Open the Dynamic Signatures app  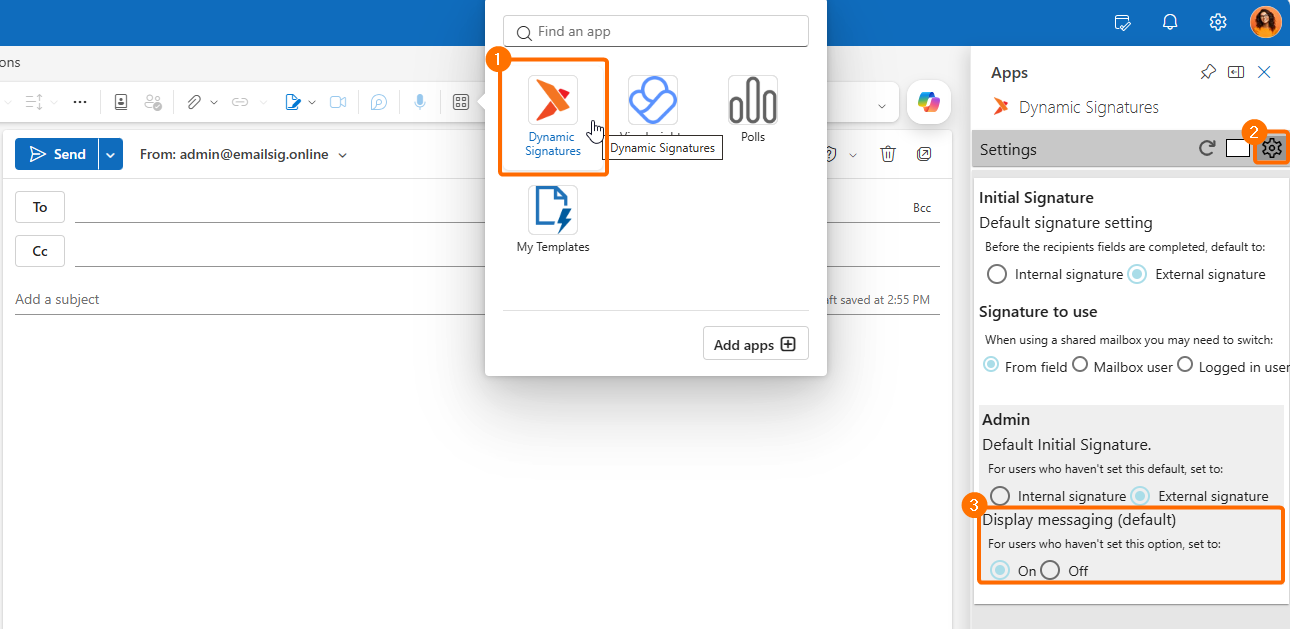click(x=553, y=117)
